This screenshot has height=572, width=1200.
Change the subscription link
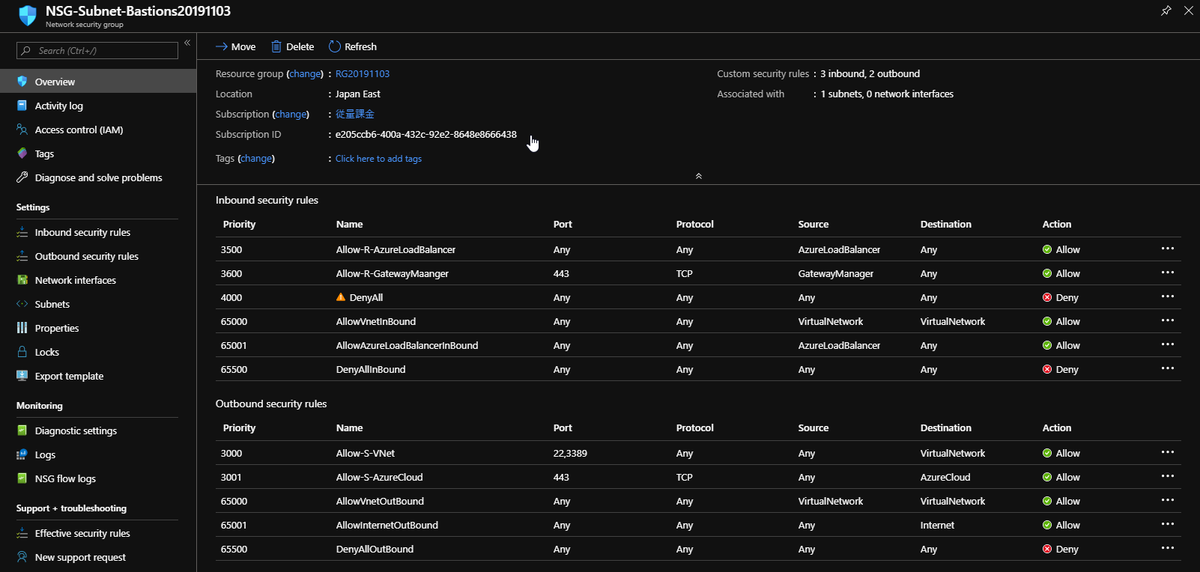[x=291, y=114]
